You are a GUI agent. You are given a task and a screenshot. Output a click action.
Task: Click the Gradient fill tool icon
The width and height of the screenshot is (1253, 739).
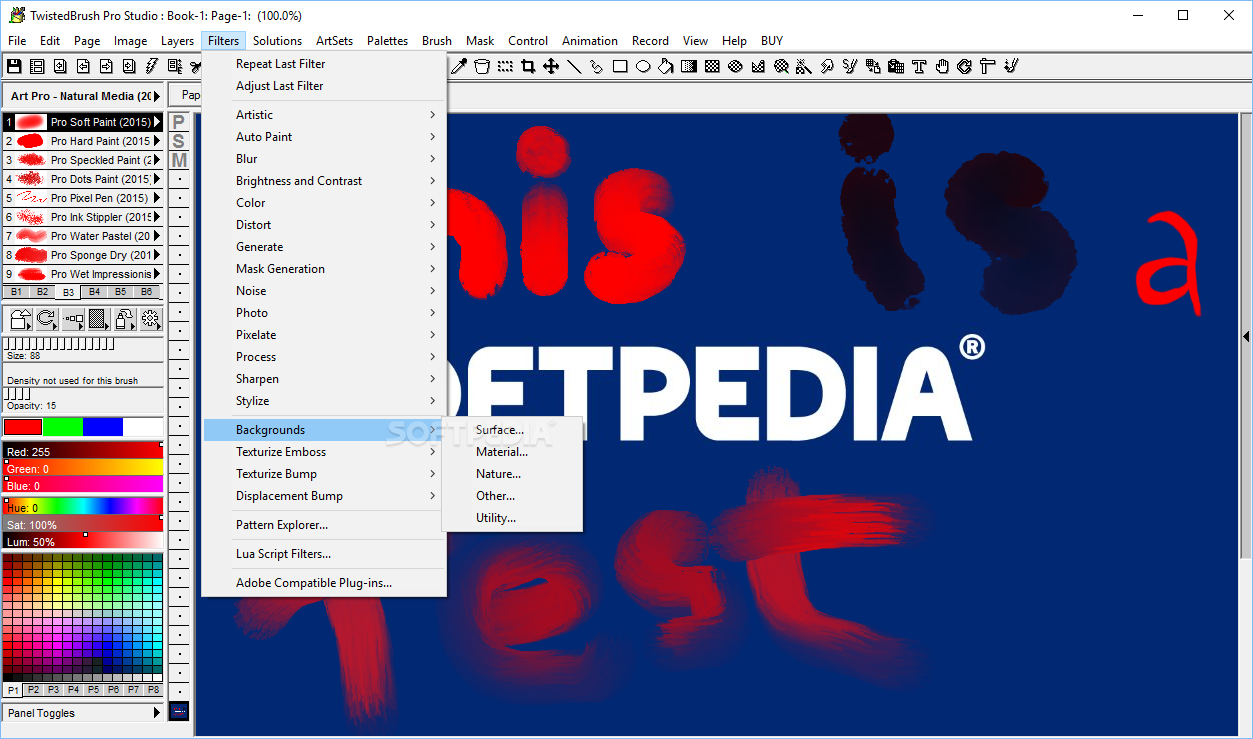689,66
